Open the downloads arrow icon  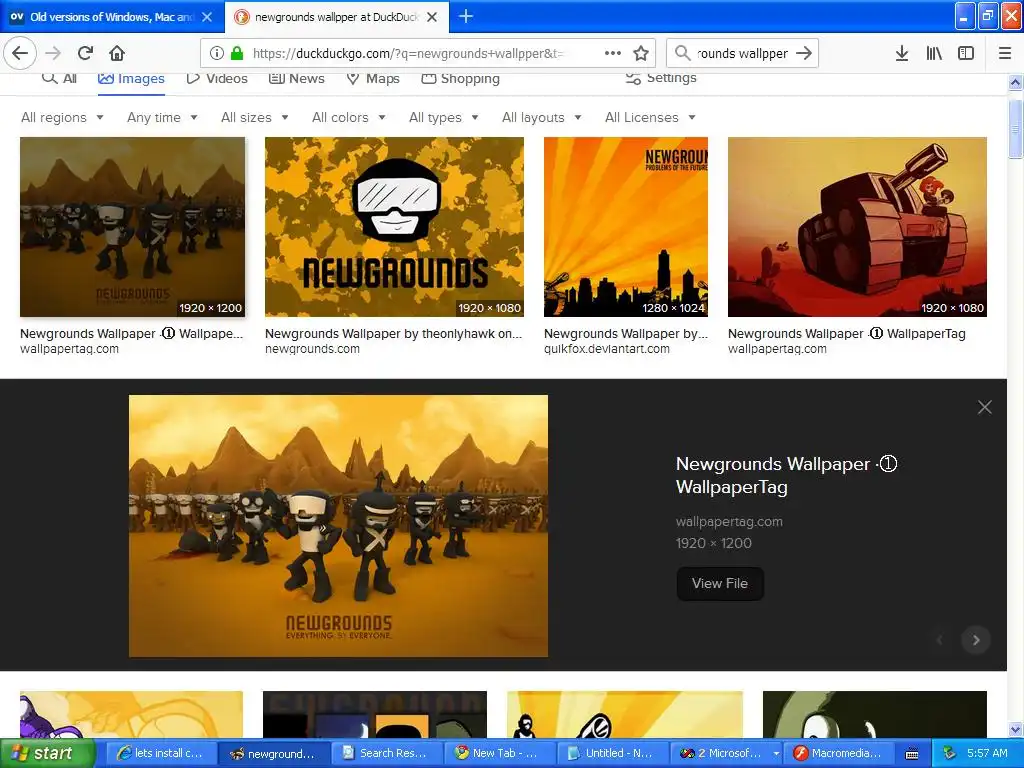(x=902, y=54)
